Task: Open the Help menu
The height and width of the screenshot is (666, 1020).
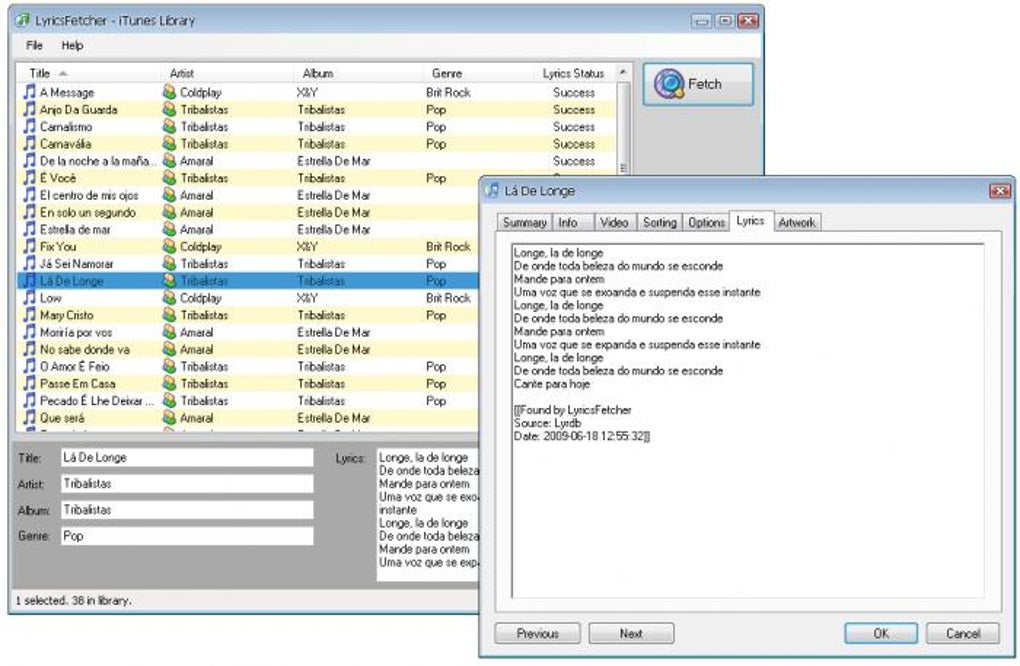Action: pos(72,46)
